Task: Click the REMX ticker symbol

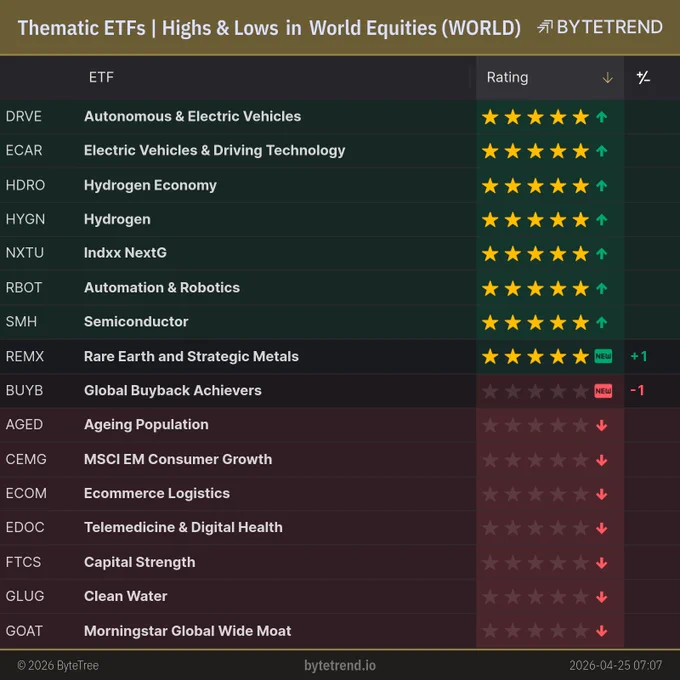Action: (25, 356)
